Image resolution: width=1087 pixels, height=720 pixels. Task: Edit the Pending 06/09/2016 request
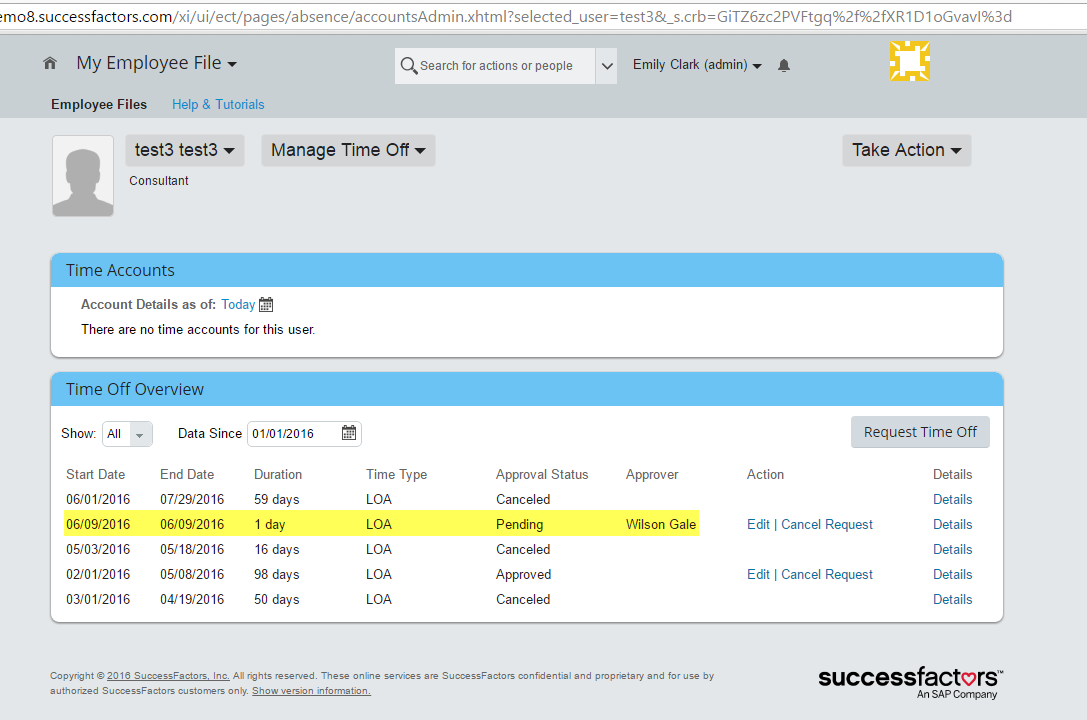coord(758,525)
